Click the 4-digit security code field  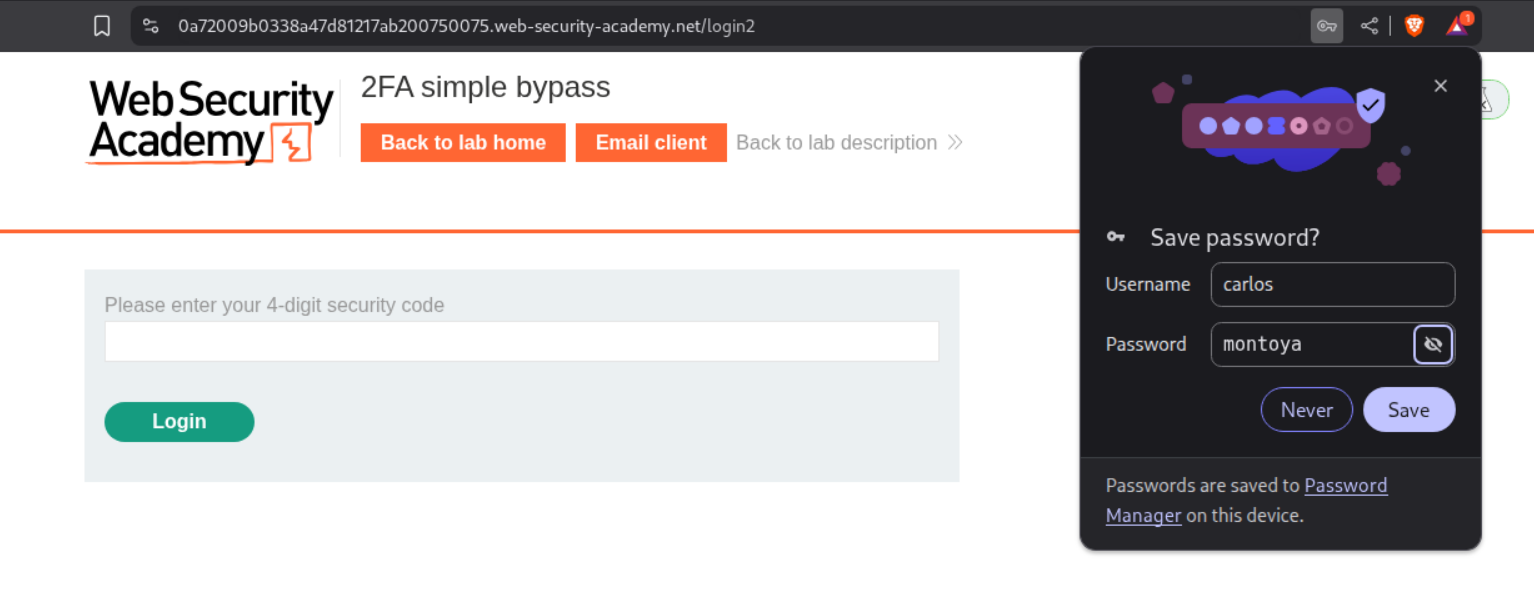point(521,342)
